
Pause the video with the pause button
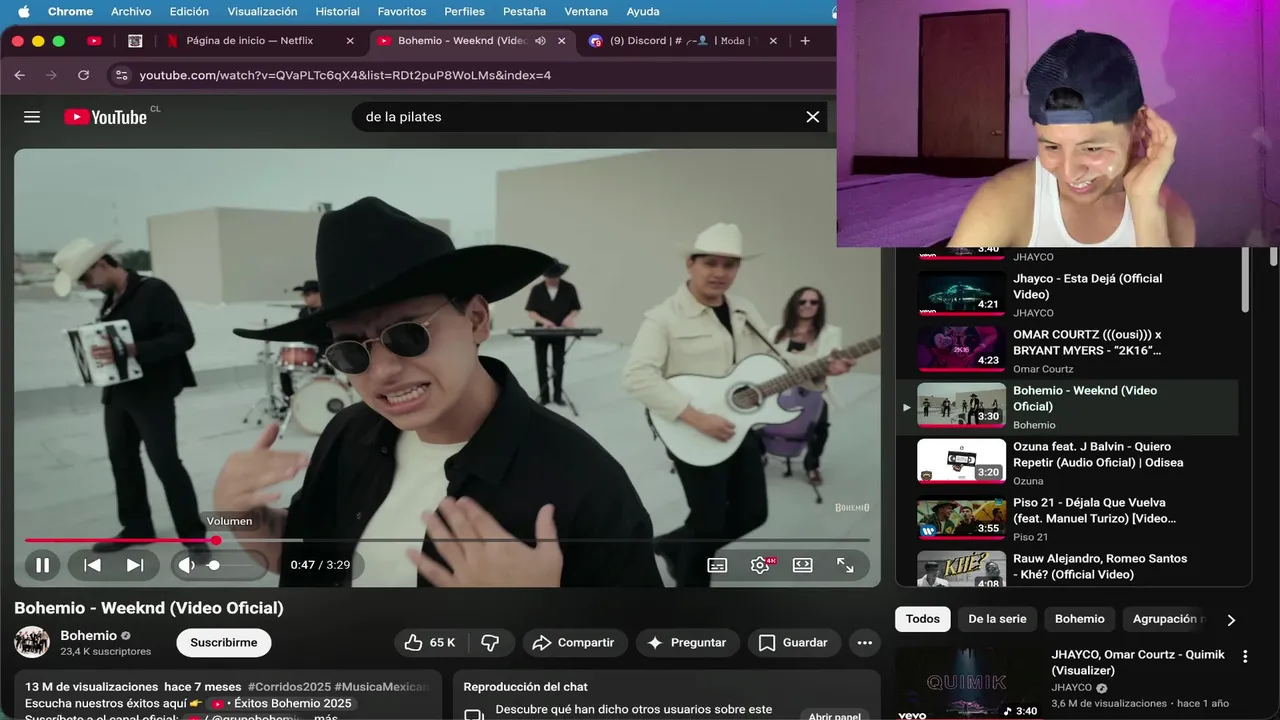[x=42, y=565]
